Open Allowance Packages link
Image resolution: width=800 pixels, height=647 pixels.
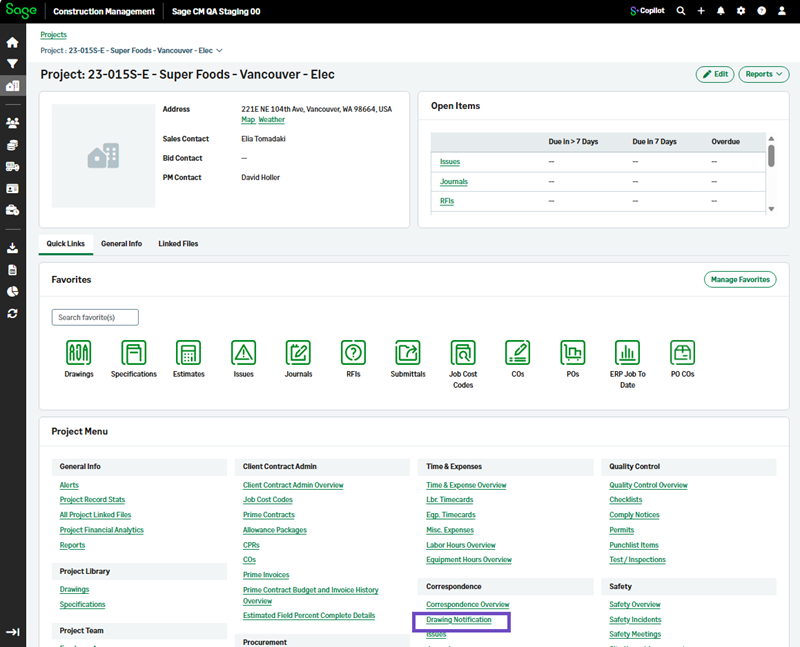[x=274, y=530]
